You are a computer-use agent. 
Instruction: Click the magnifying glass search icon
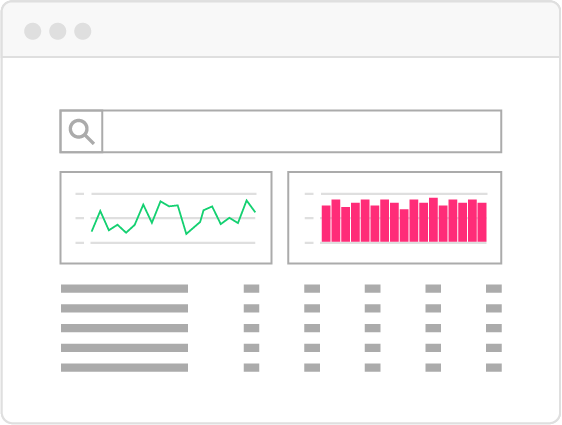point(82,132)
